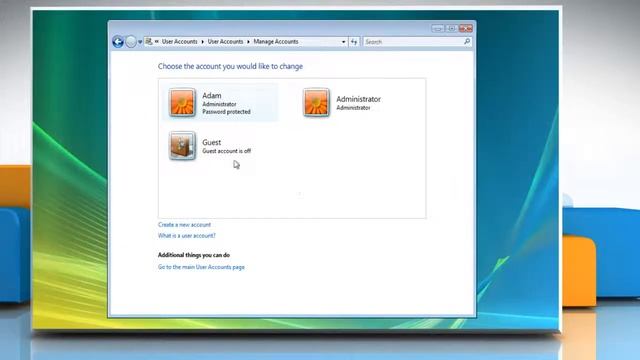The height and width of the screenshot is (360, 640).
Task: Click 'Guest account is off' text
Action: (227, 151)
